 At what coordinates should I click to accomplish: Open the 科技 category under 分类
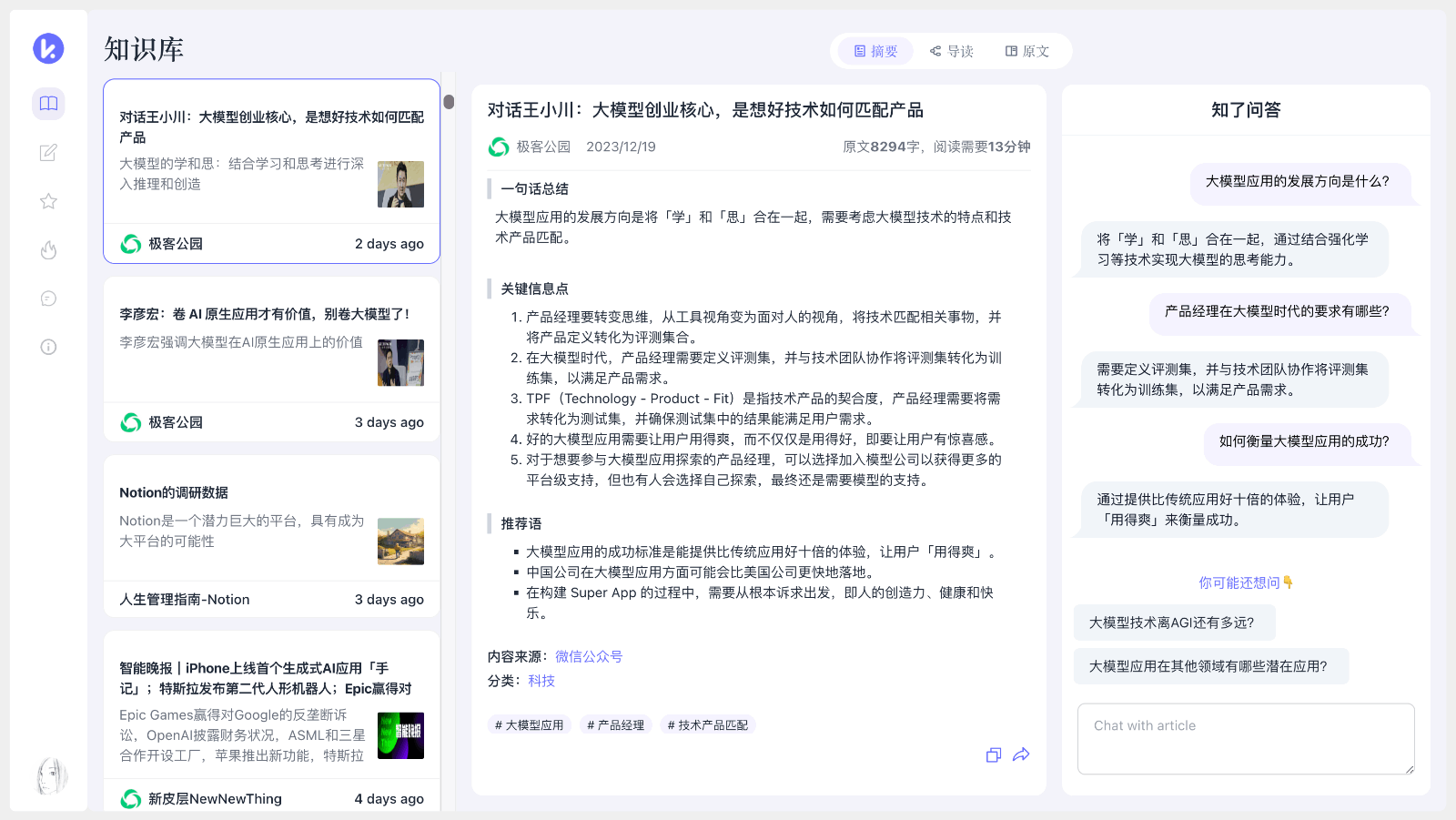click(x=541, y=680)
